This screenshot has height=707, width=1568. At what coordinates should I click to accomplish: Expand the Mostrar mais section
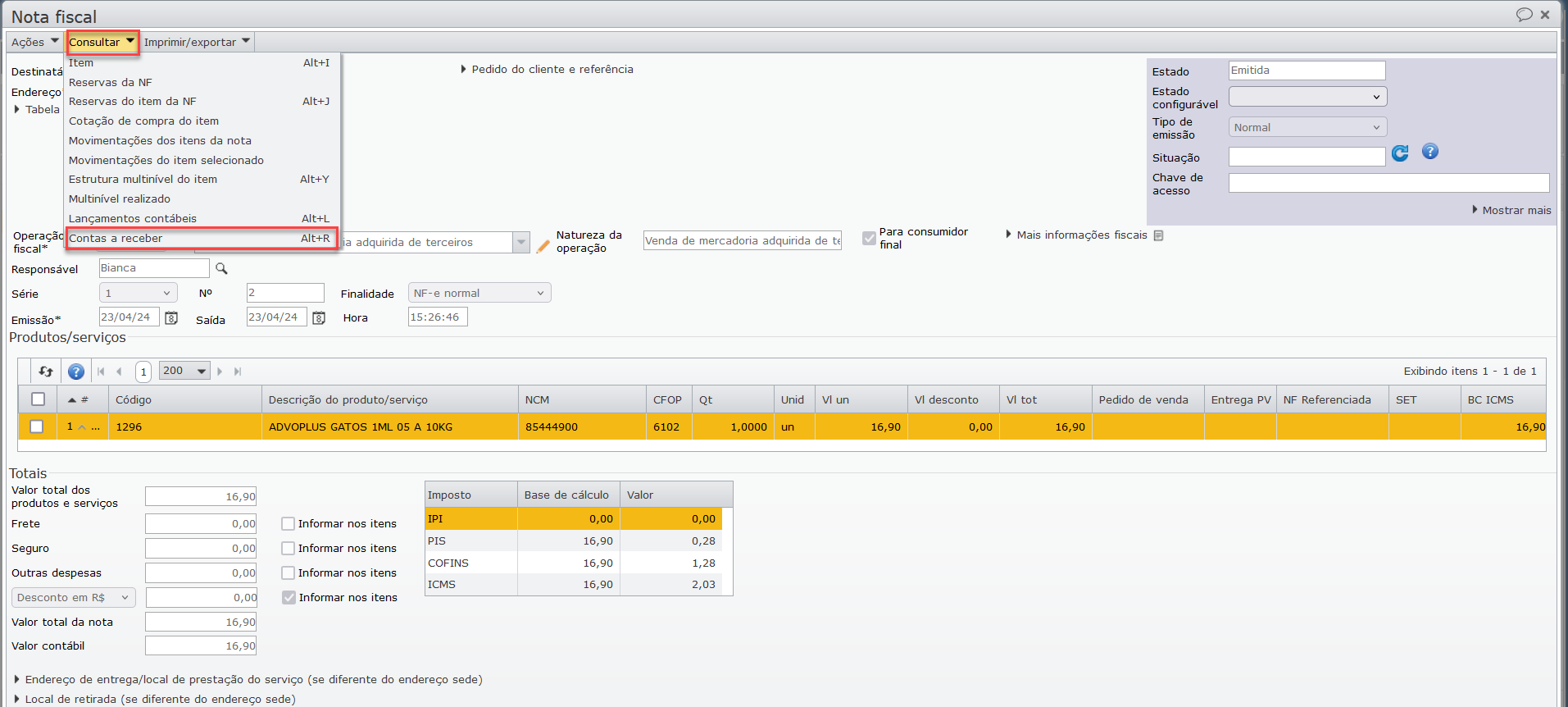[x=1511, y=210]
